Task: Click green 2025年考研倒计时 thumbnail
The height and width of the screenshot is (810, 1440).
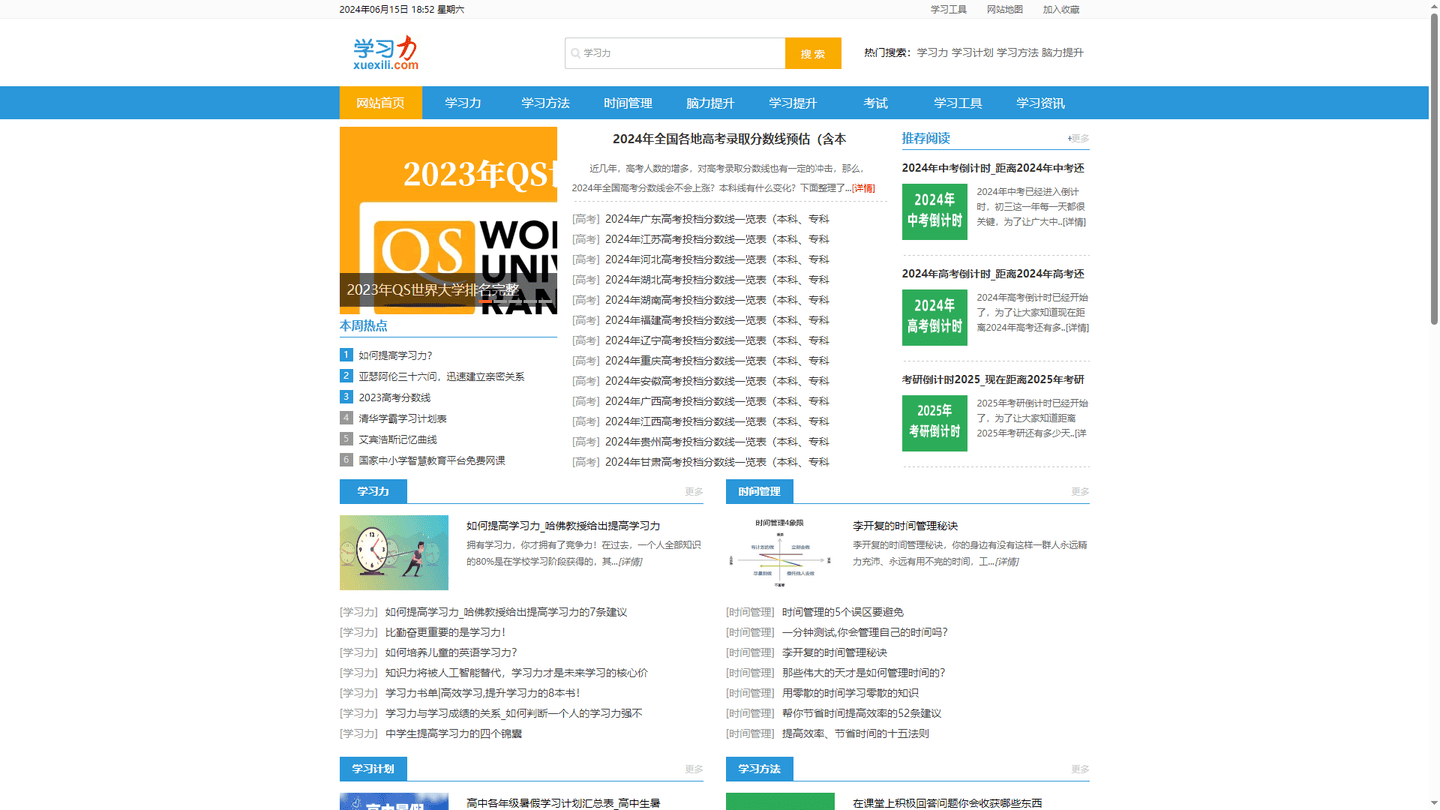Action: (934, 423)
